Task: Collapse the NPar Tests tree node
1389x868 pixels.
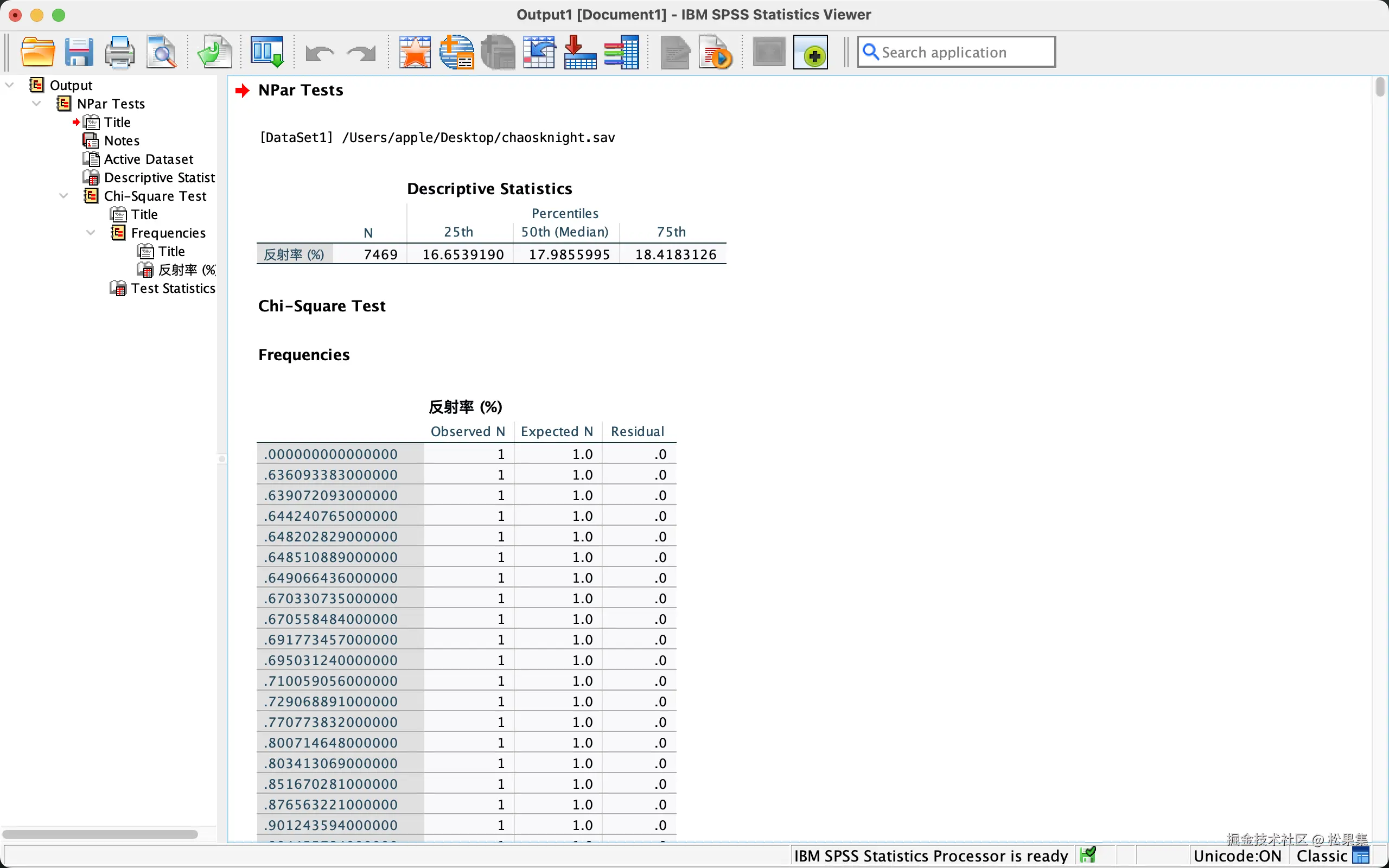Action: pos(36,103)
